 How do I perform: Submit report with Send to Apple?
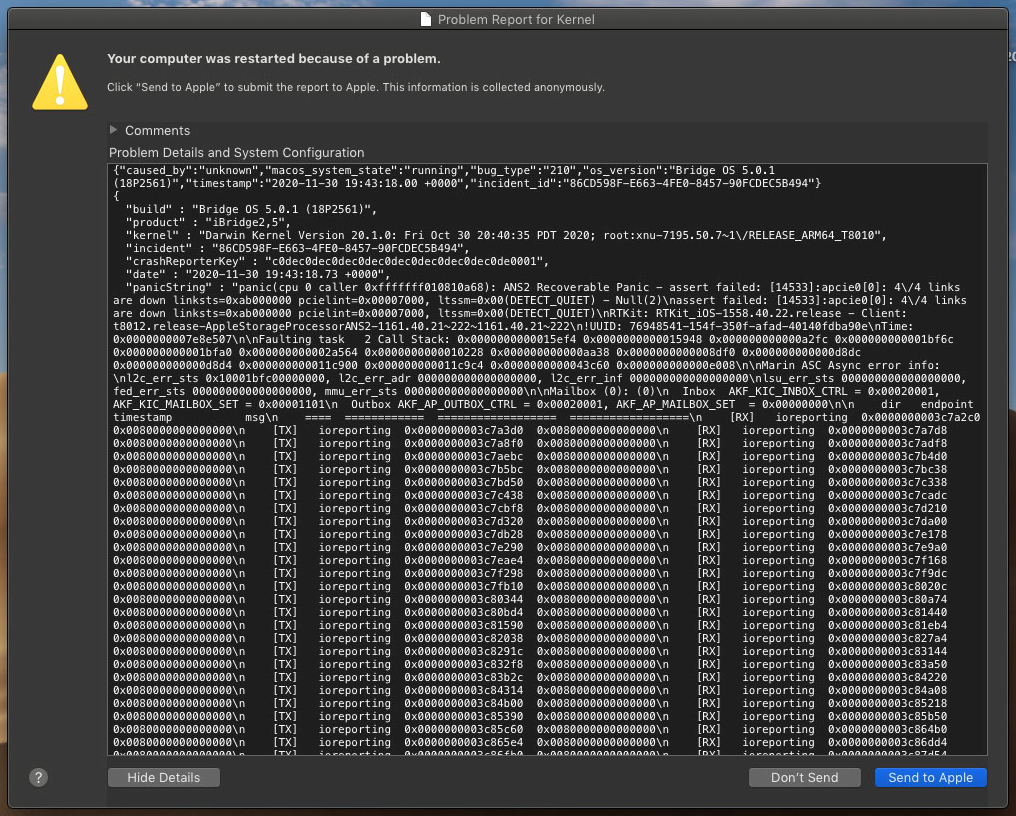930,777
